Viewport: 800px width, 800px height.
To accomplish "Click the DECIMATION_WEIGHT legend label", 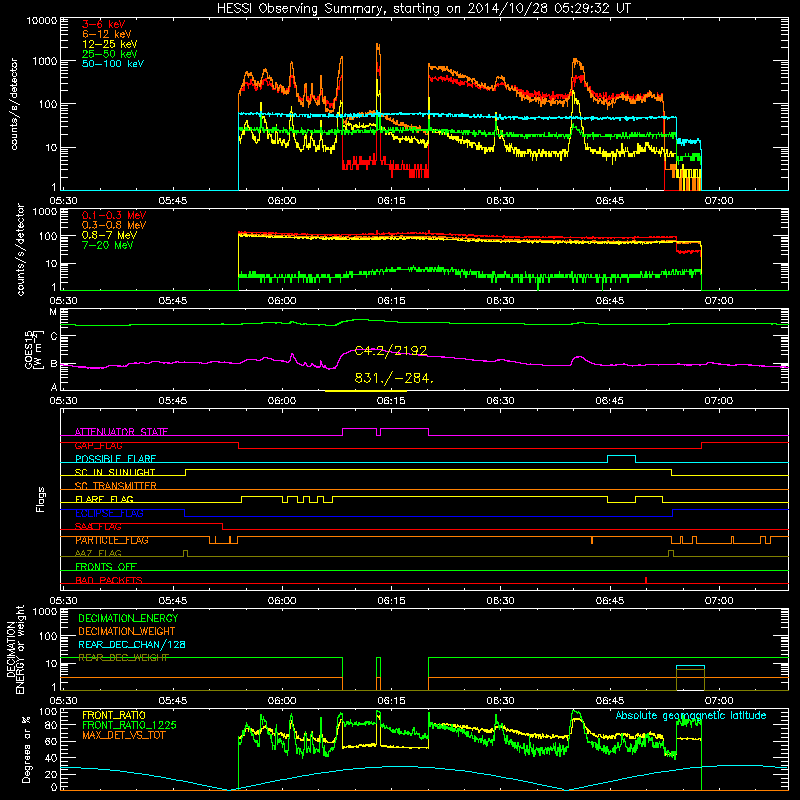I will tap(127, 631).
